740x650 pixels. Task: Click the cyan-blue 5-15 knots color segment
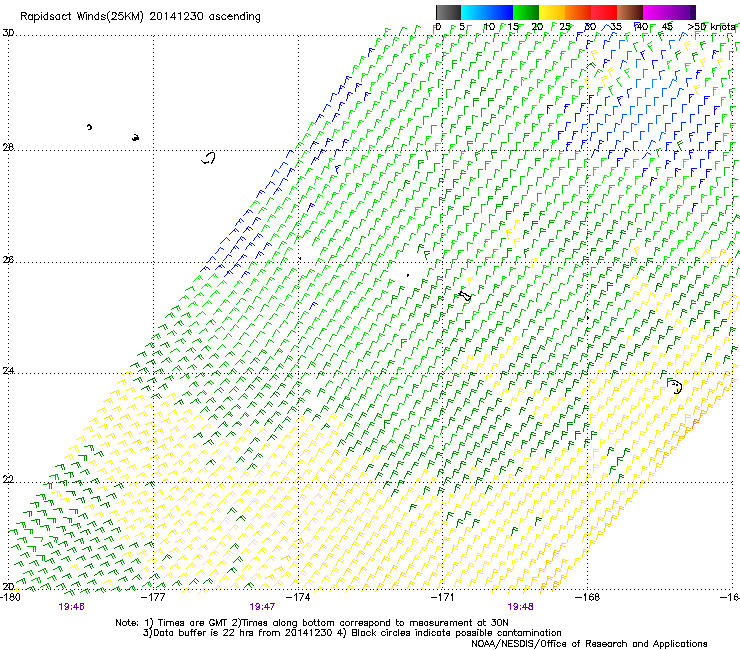coord(487,12)
